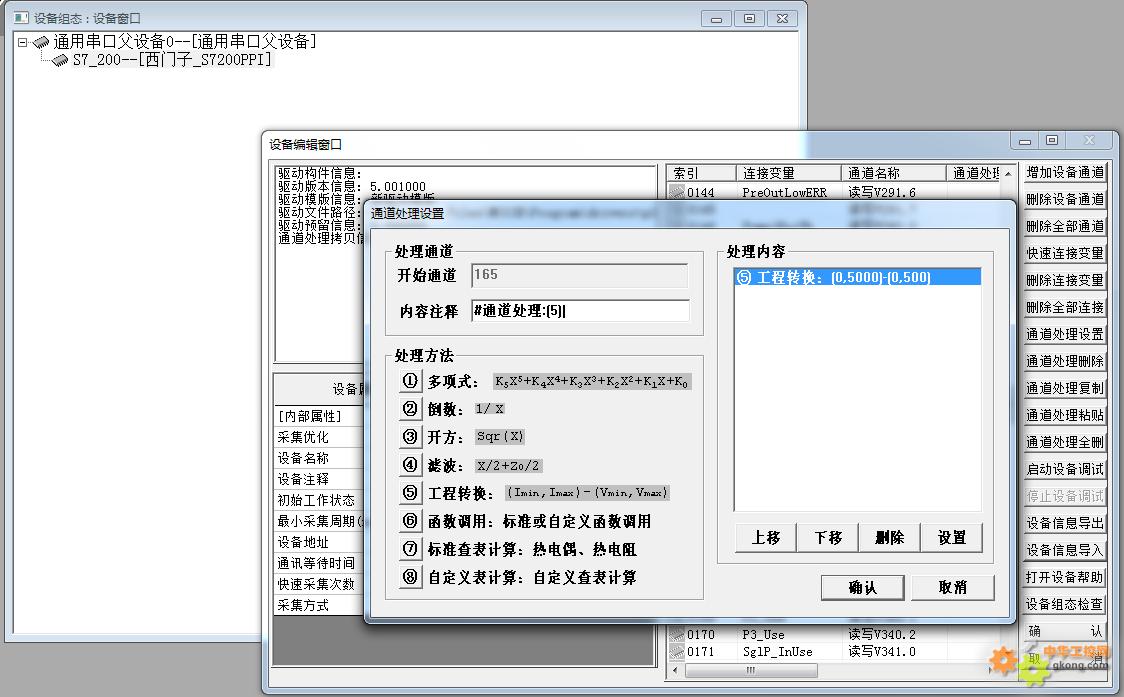Click the 设置 settings button
1124x697 pixels.
[x=951, y=537]
